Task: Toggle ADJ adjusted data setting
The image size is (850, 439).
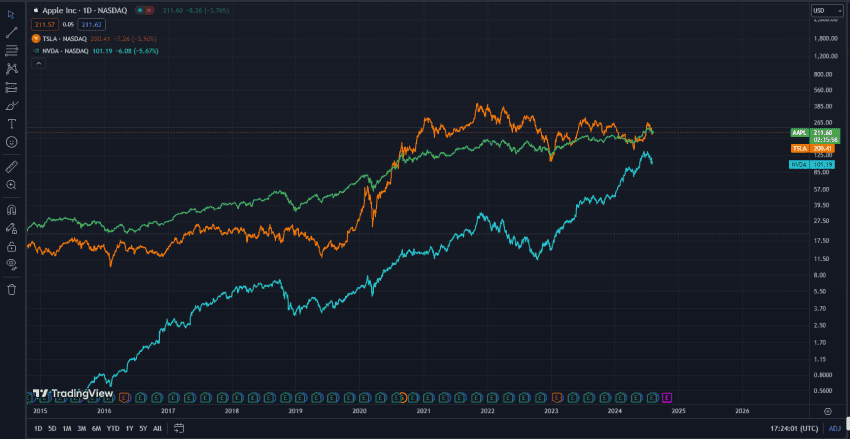Action: pyautogui.click(x=835, y=429)
